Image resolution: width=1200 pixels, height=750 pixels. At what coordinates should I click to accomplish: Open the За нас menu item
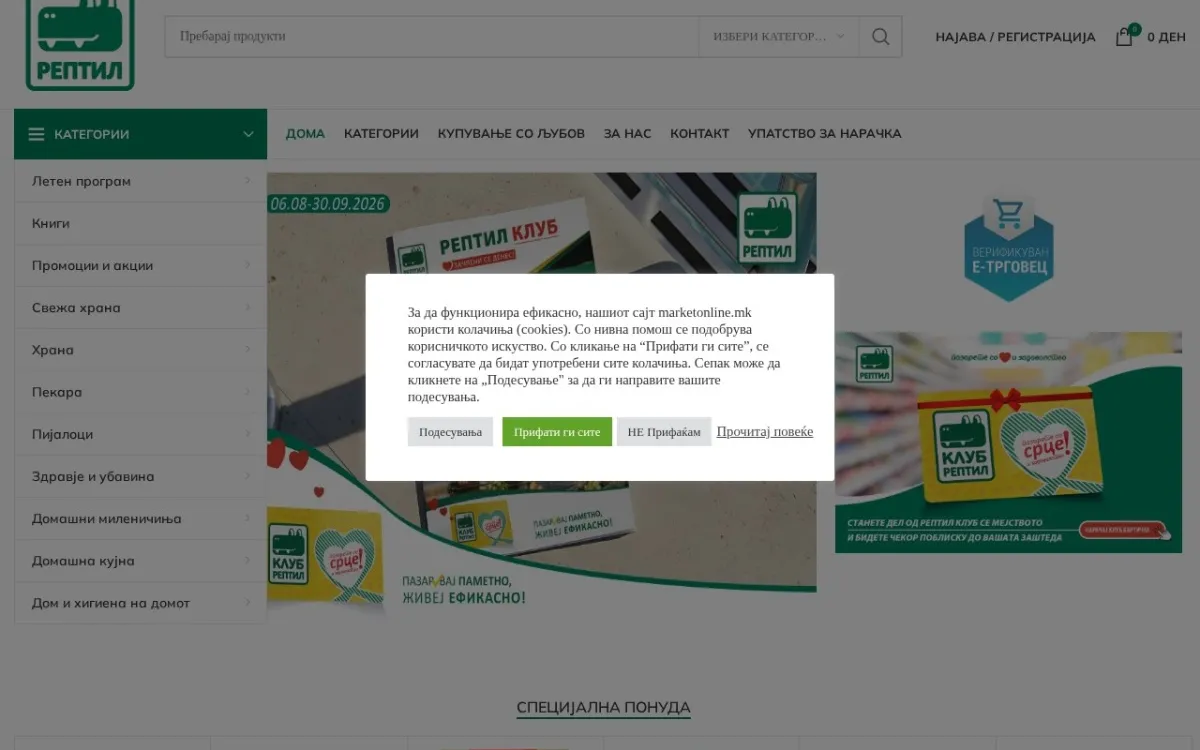tap(627, 134)
